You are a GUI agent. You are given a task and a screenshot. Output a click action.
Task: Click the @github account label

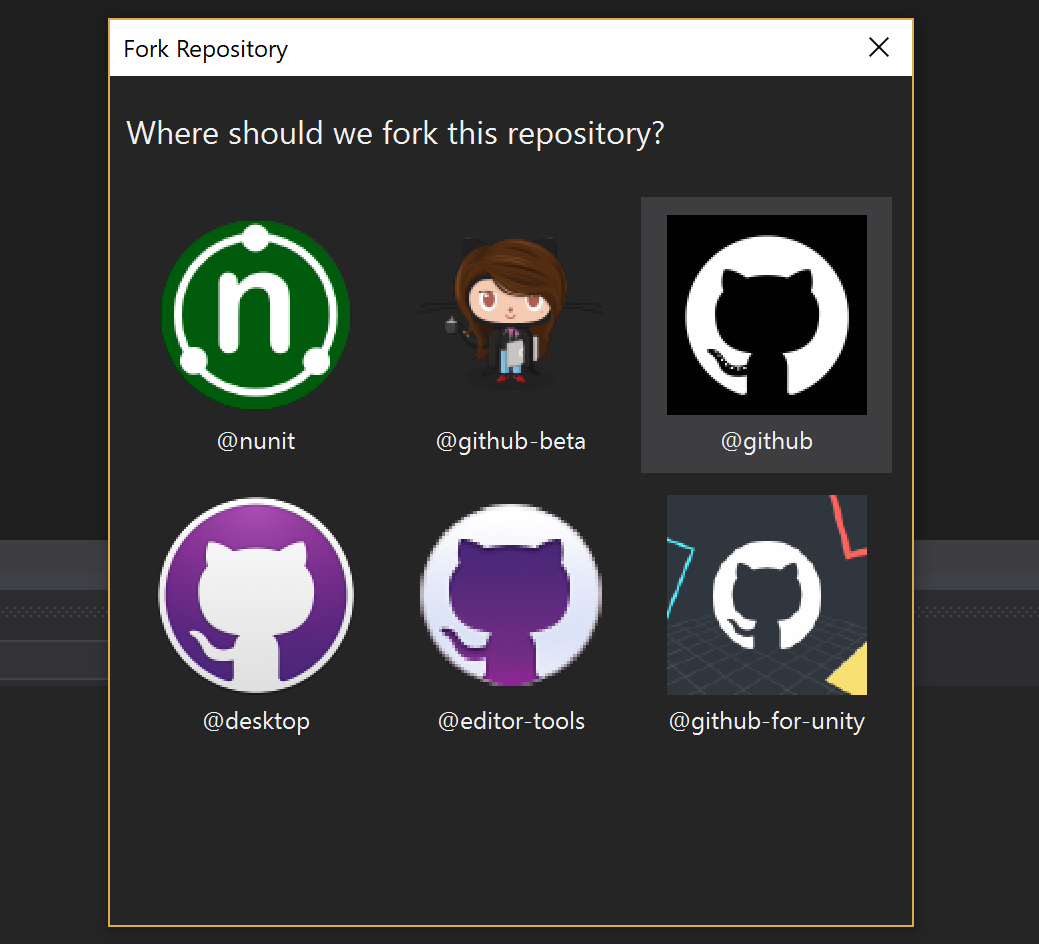pyautogui.click(x=767, y=441)
